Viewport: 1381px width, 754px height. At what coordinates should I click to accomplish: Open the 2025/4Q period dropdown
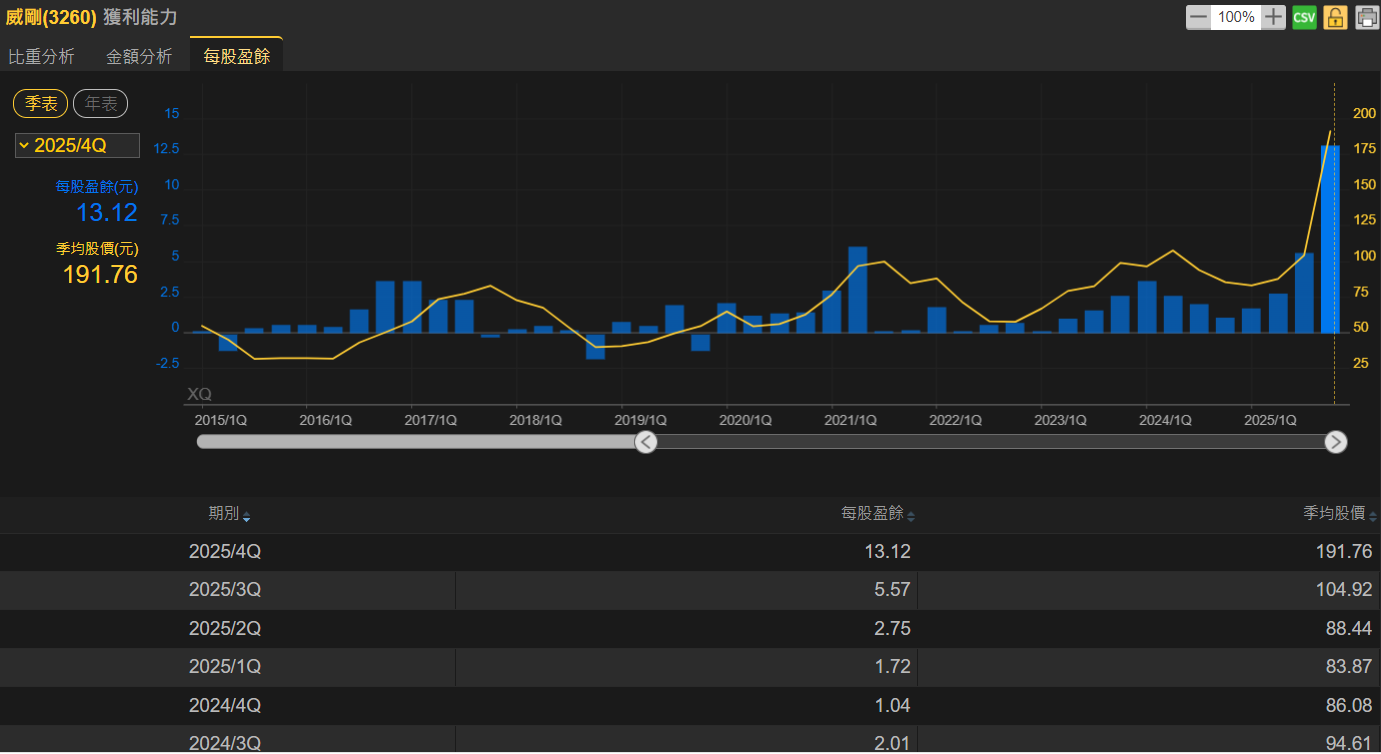click(x=77, y=146)
